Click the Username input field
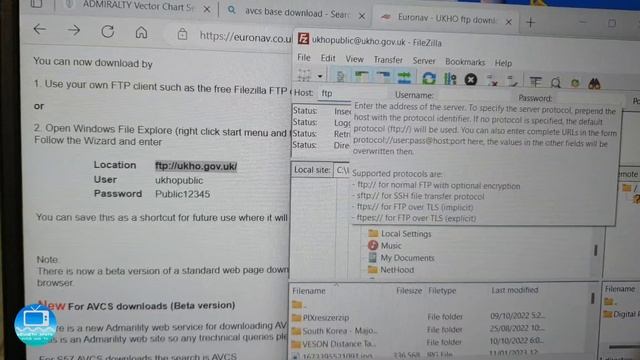This screenshot has height=360, width=640. 474,96
